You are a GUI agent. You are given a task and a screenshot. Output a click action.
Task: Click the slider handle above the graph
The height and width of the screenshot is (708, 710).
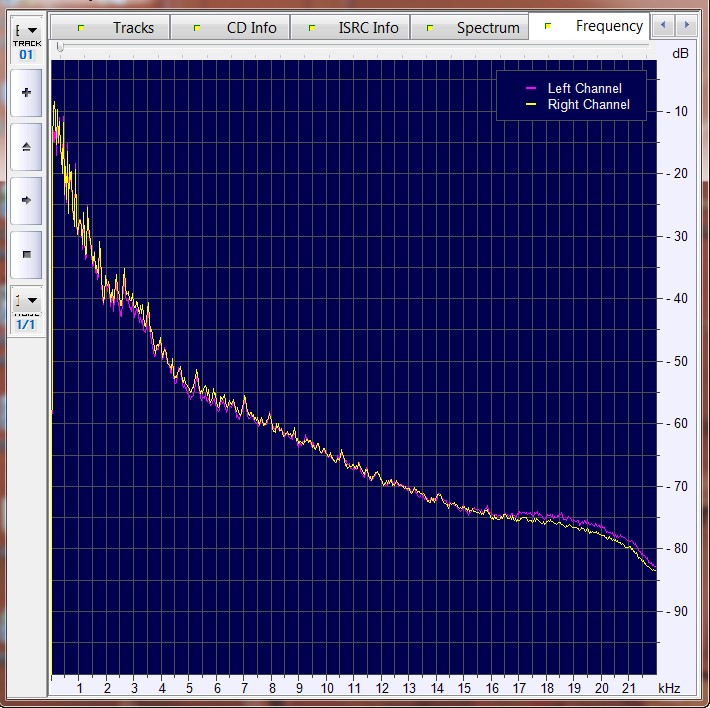61,47
